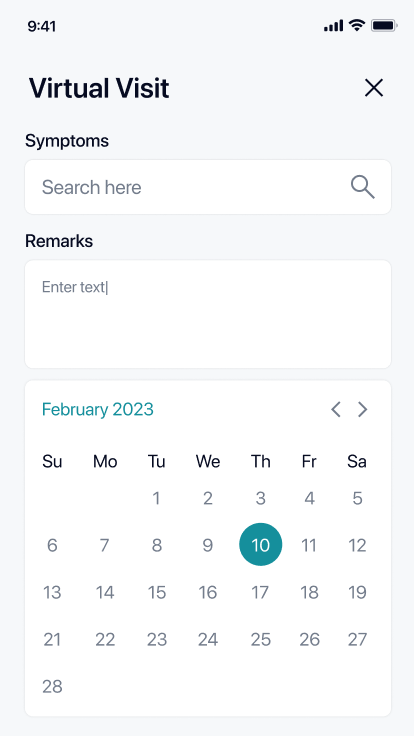Select date 17 under Thursday
The image size is (414, 736).
point(260,592)
